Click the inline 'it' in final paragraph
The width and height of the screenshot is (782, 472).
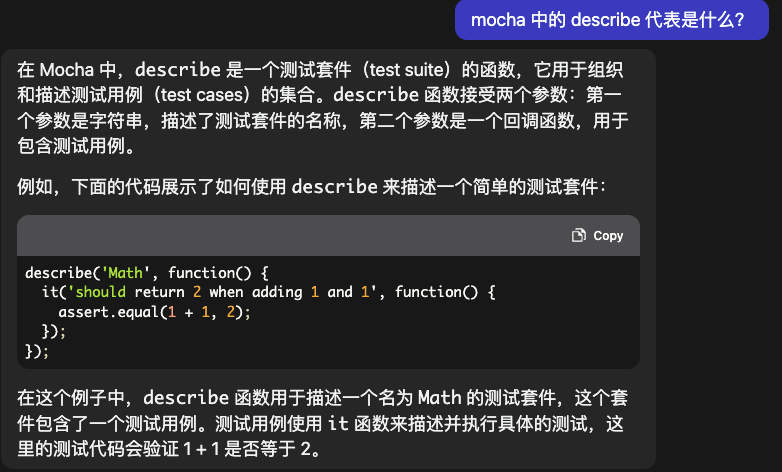coord(338,423)
